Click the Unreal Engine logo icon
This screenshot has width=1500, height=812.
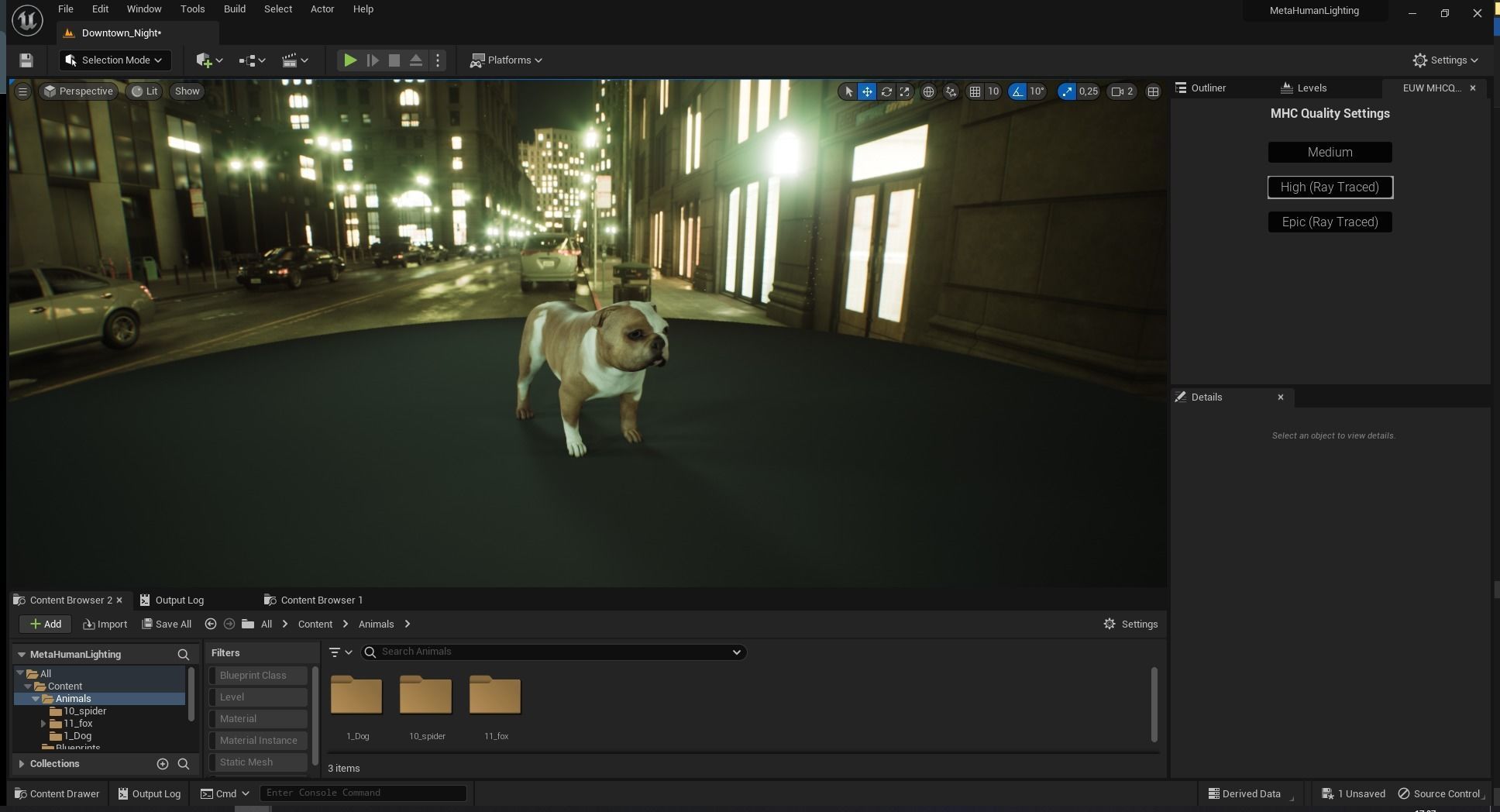pyautogui.click(x=27, y=21)
